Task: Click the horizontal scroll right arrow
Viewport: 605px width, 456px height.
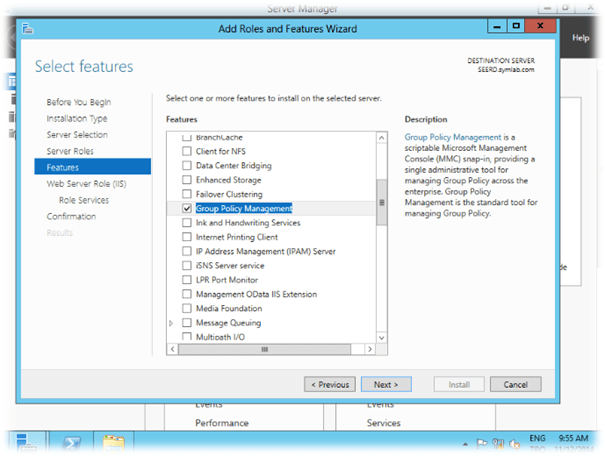Action: (367, 351)
